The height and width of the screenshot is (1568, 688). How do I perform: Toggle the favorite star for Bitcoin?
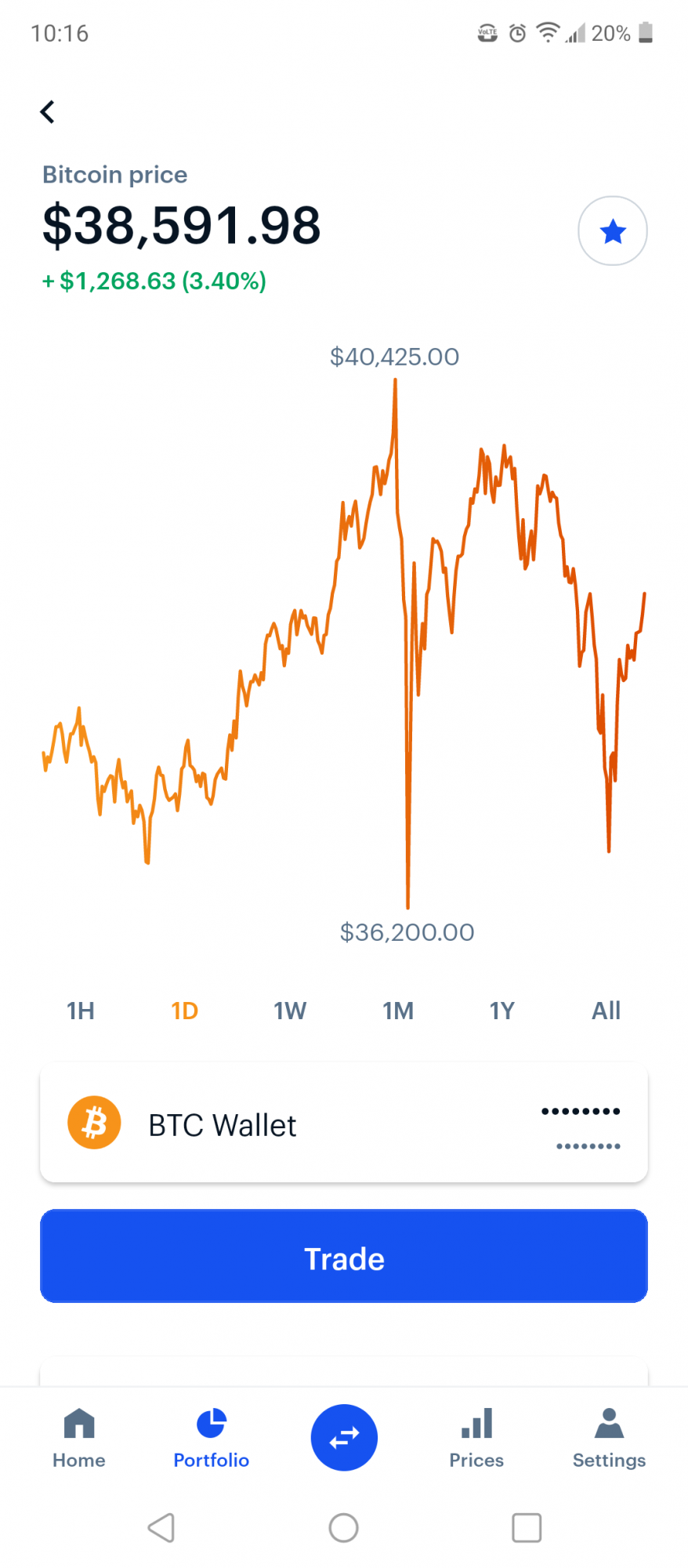(x=612, y=231)
